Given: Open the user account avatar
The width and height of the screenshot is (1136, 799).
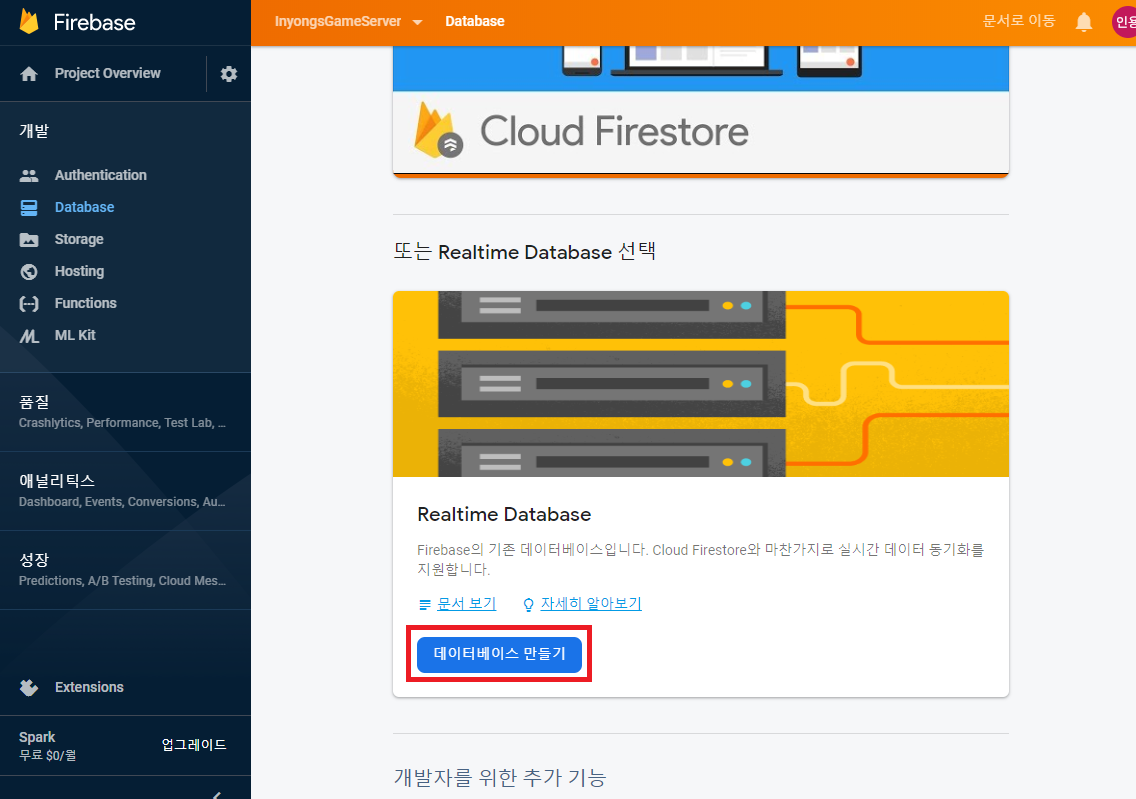Looking at the screenshot, I should pyautogui.click(x=1124, y=22).
